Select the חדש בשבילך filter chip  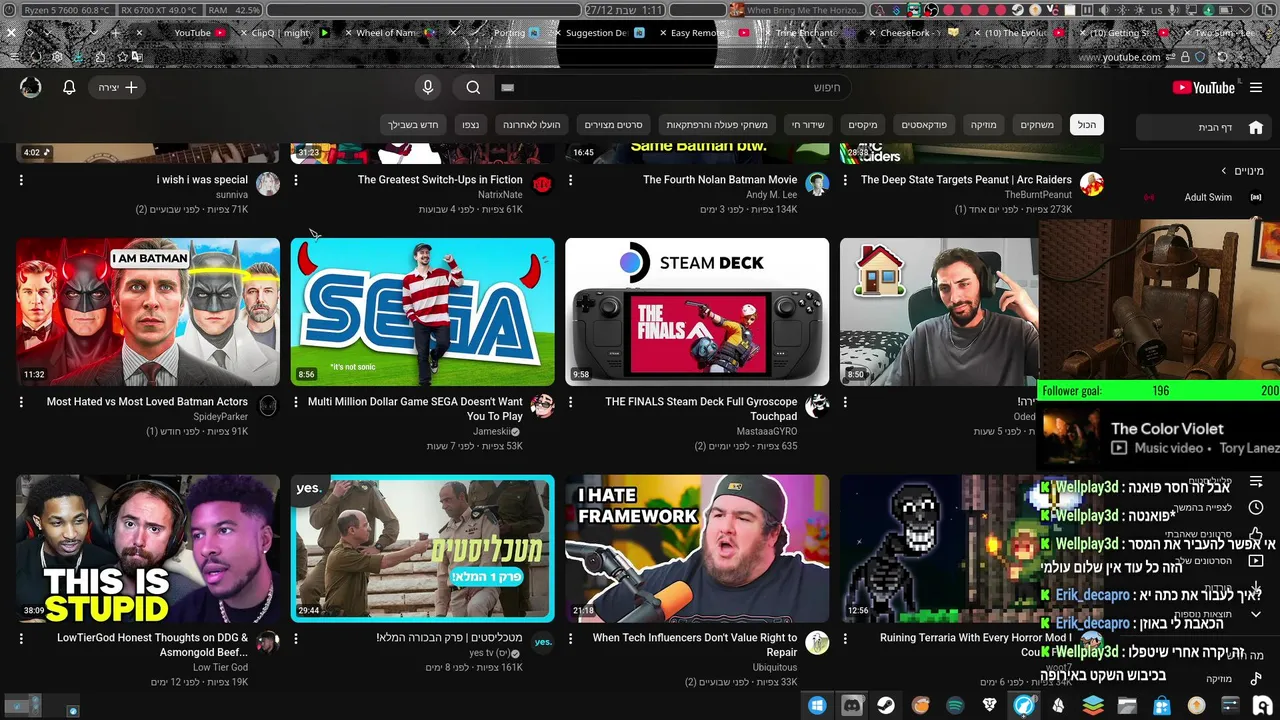click(413, 125)
